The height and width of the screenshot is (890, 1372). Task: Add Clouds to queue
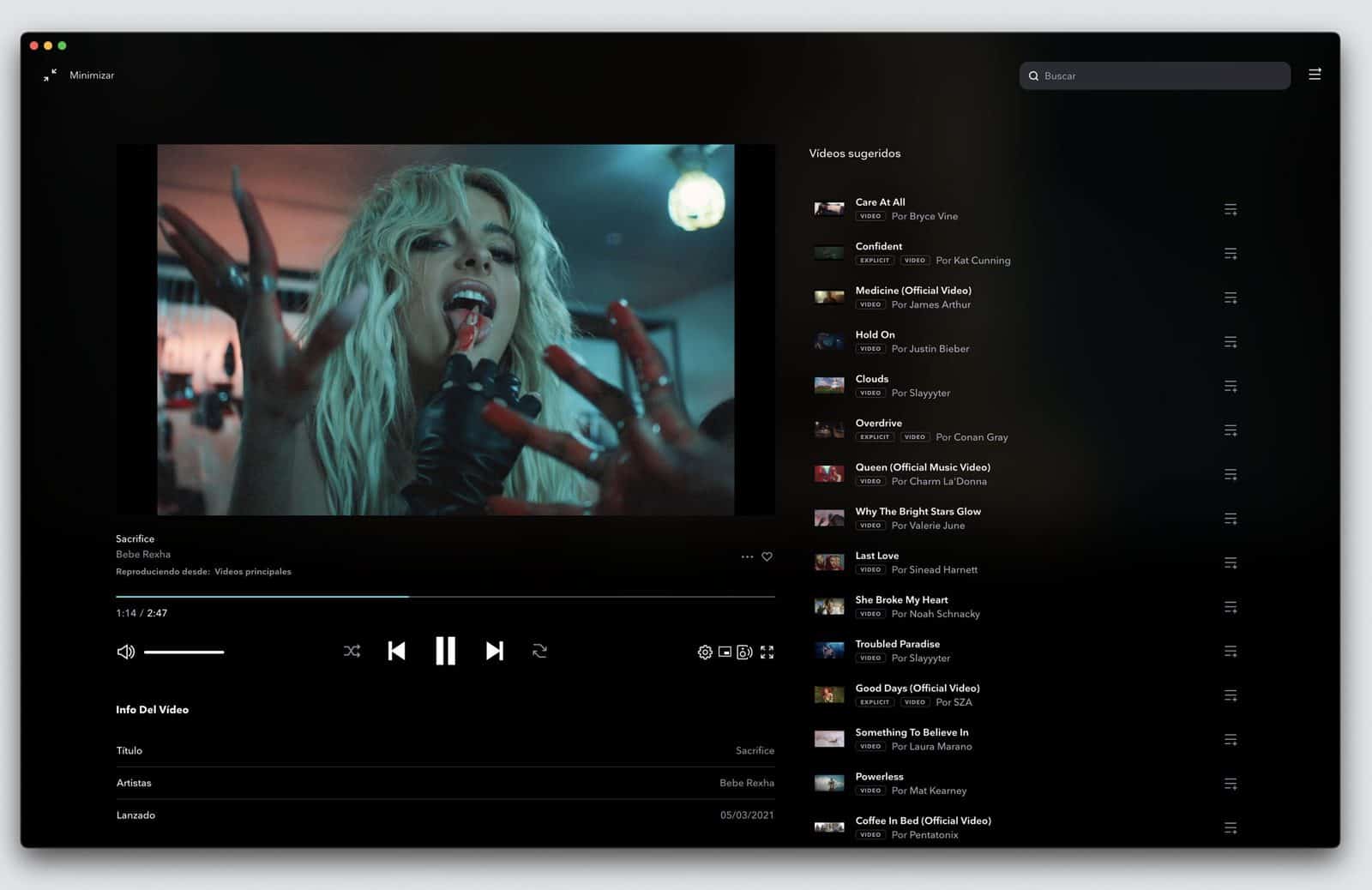pos(1231,386)
